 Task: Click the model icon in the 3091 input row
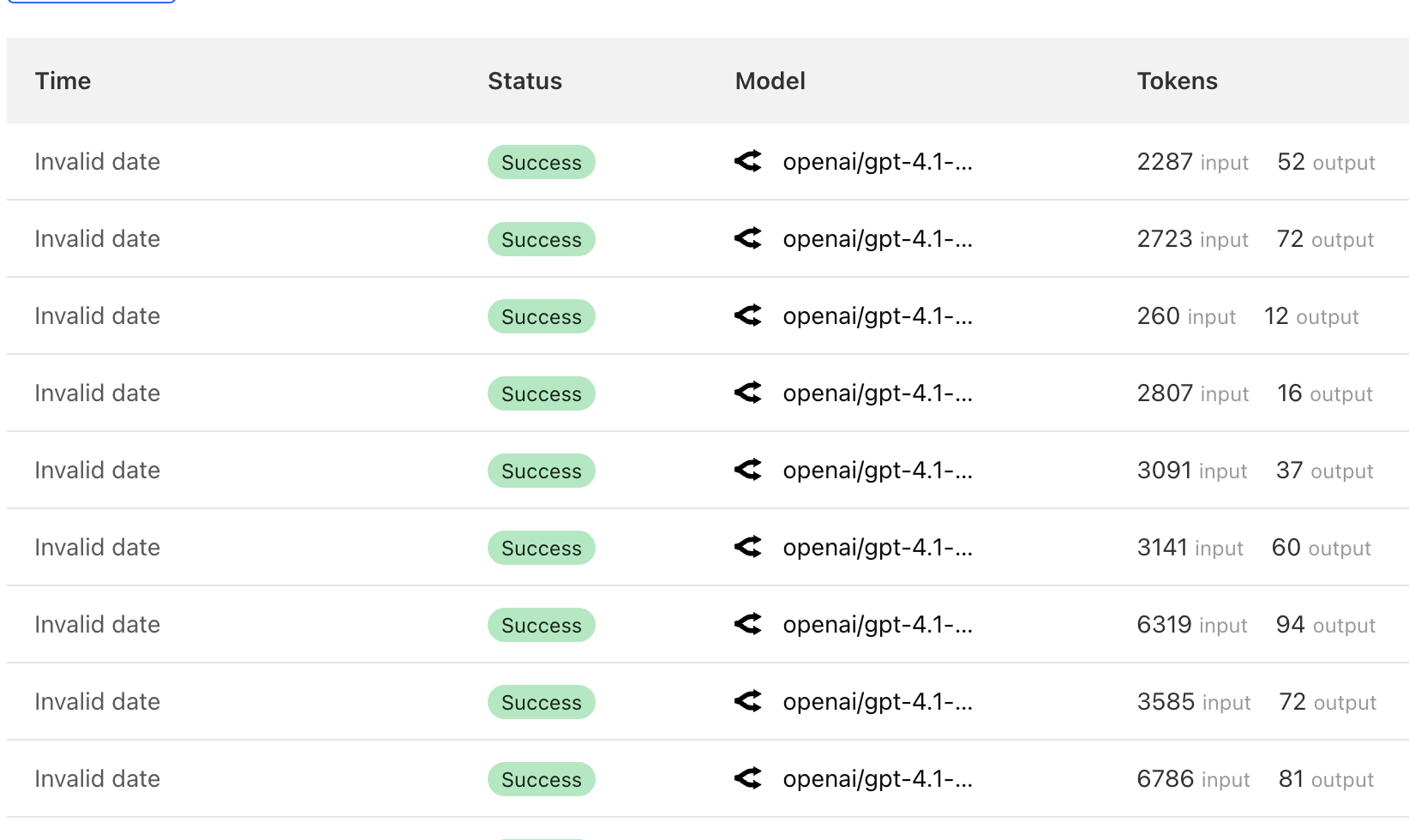748,470
